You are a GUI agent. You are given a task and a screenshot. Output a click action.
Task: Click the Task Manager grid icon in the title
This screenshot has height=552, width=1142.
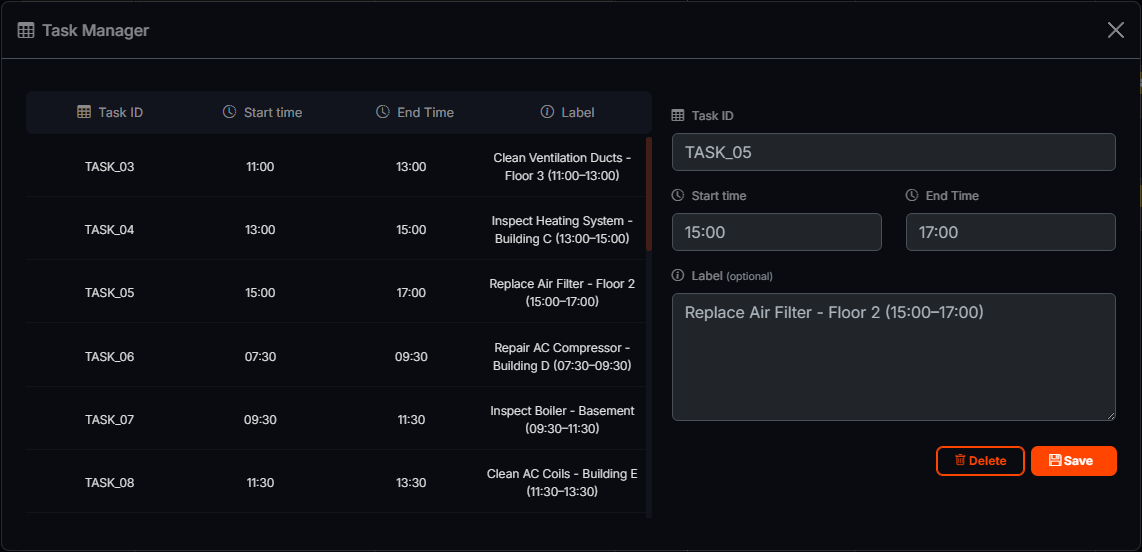(26, 30)
